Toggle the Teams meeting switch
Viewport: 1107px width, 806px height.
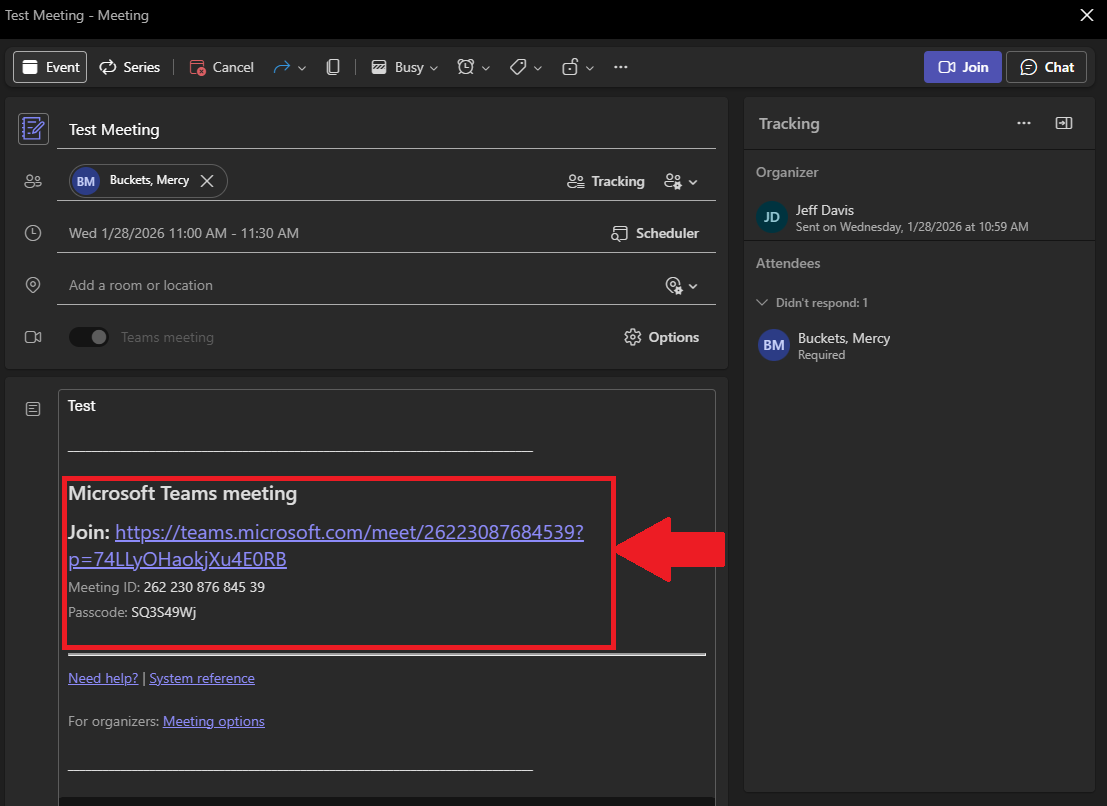tap(89, 337)
